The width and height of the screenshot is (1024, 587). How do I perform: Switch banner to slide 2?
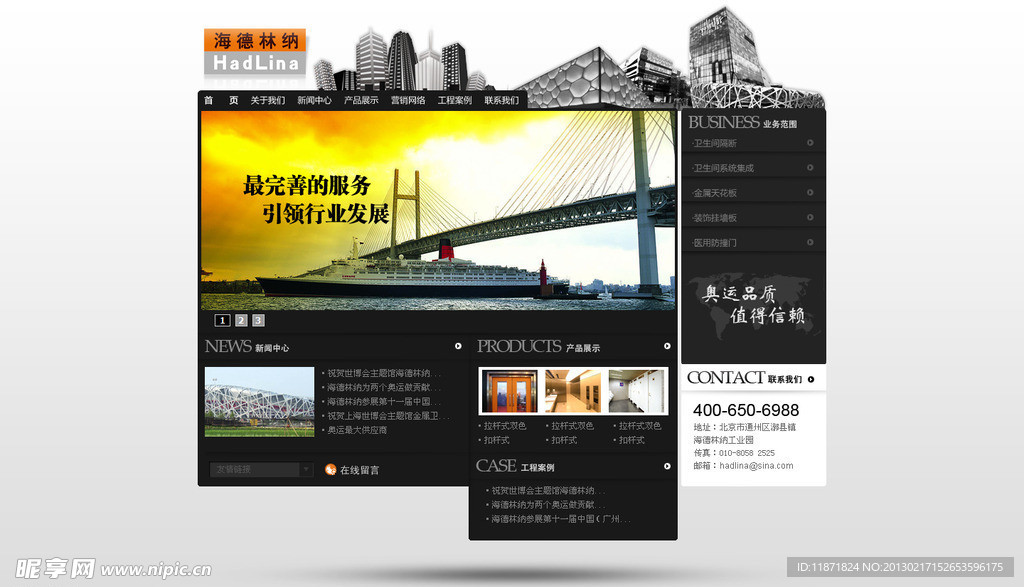[x=240, y=320]
